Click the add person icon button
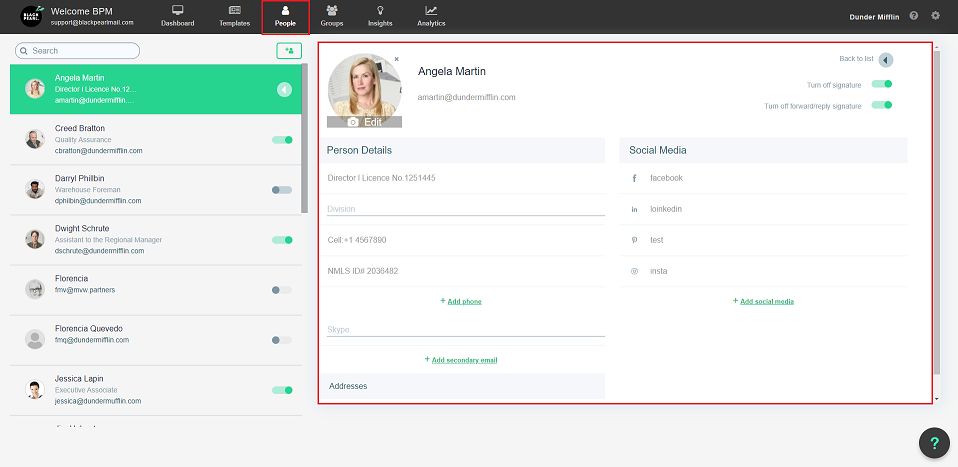The height and width of the screenshot is (467, 958). coord(289,50)
